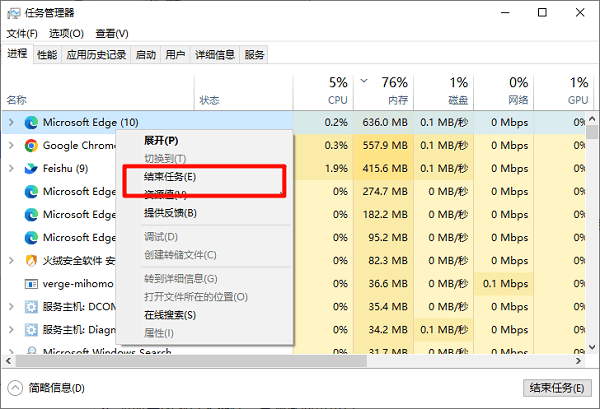Open the 查看(V) menu
This screenshot has height=409, width=600.
(112, 34)
